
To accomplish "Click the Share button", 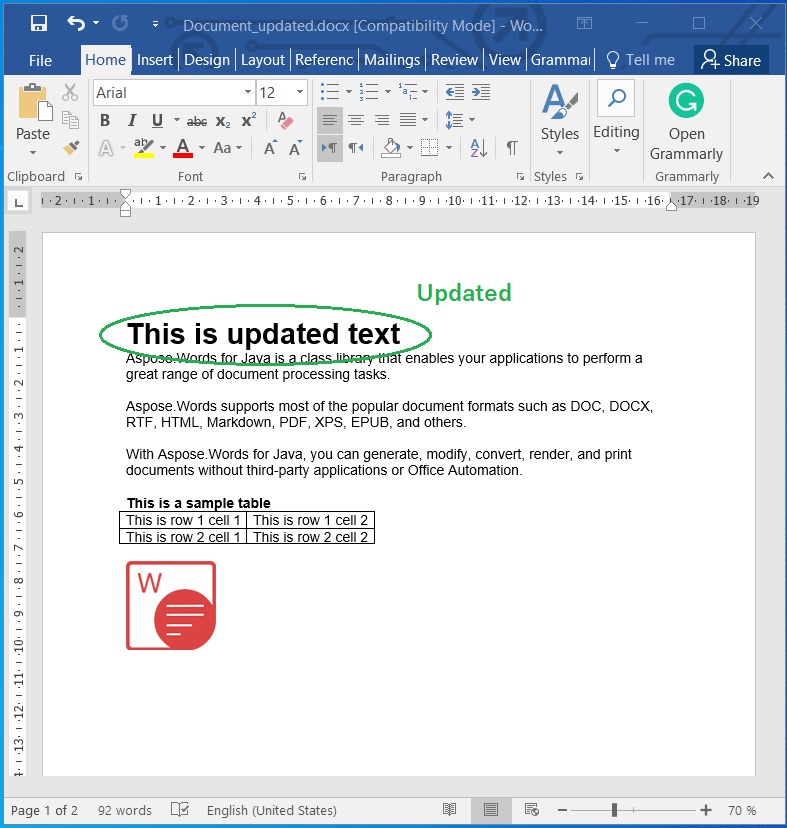I will coord(731,60).
